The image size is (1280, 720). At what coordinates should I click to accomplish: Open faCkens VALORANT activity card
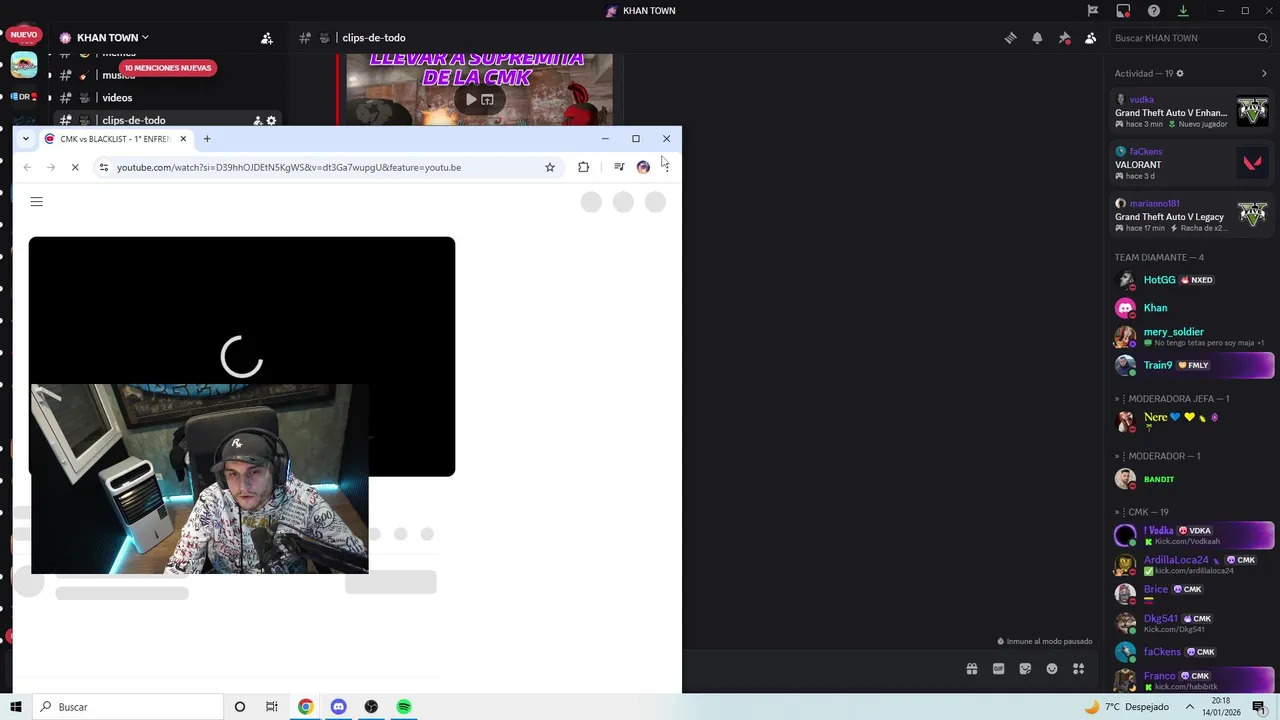pyautogui.click(x=1192, y=163)
